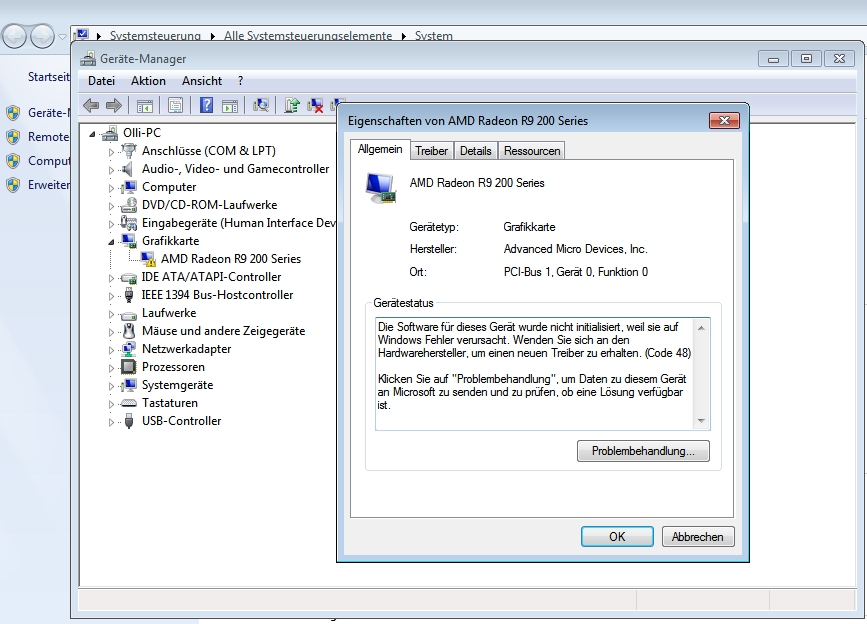Click System in the breadcrumb bar
867x624 pixels.
click(434, 36)
